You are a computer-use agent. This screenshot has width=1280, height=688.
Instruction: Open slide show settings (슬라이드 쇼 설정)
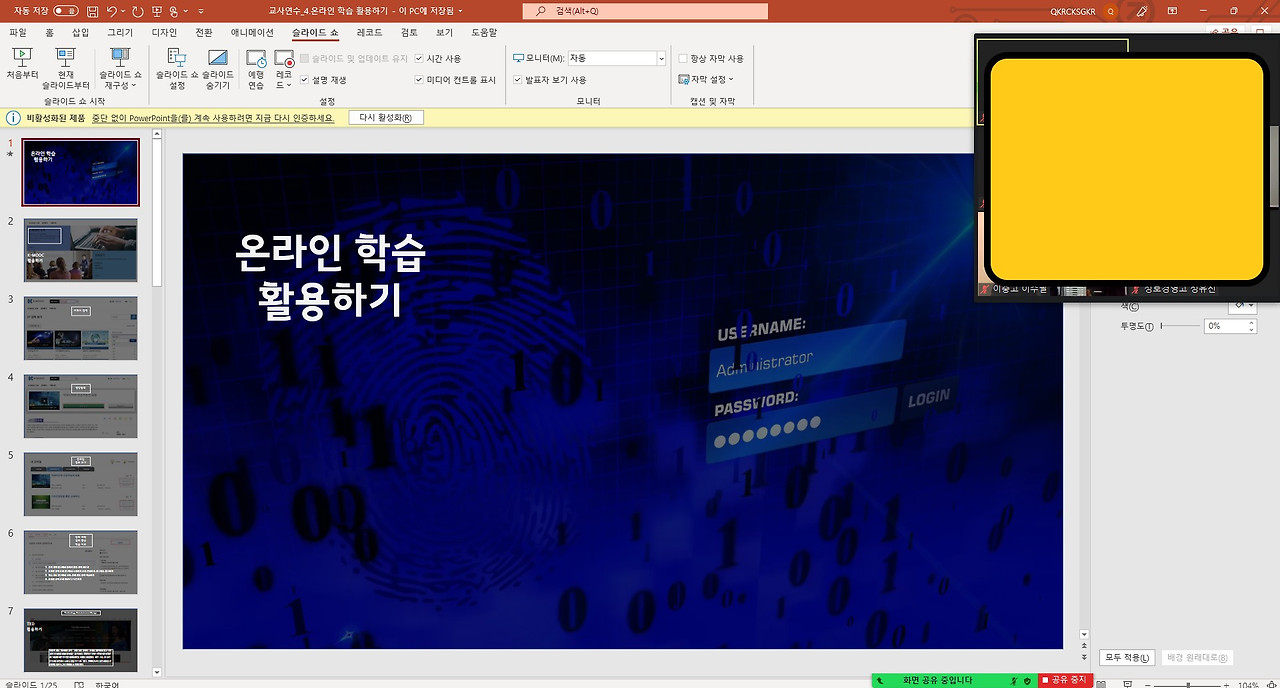(x=177, y=68)
